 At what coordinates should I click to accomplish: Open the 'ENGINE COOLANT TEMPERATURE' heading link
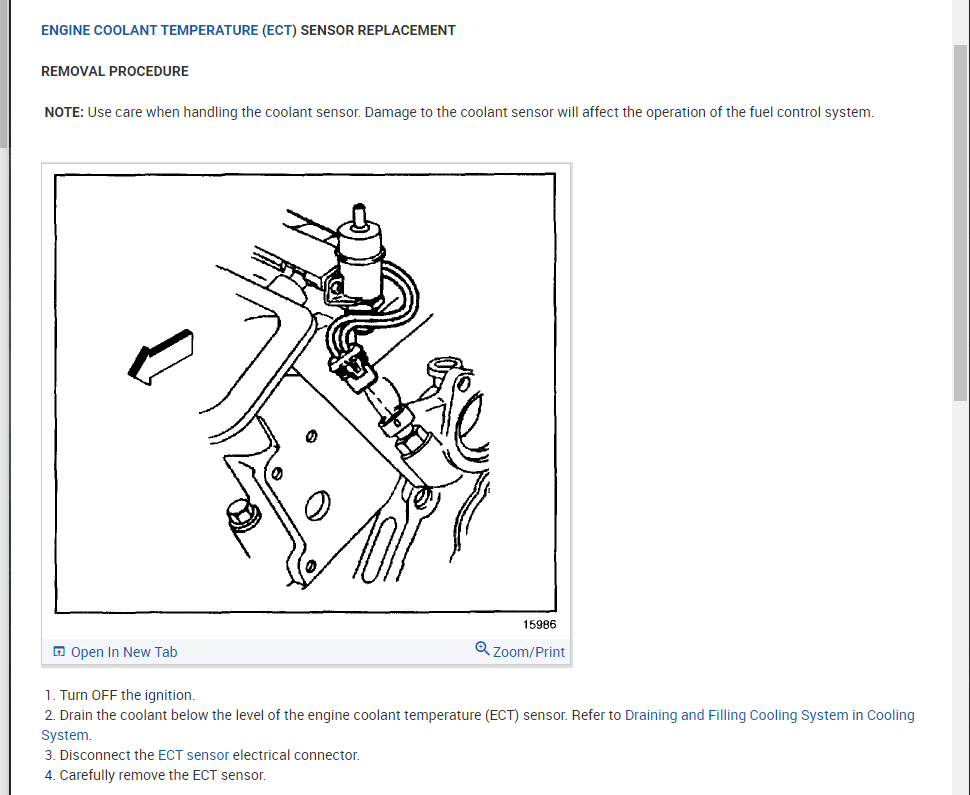pos(149,30)
